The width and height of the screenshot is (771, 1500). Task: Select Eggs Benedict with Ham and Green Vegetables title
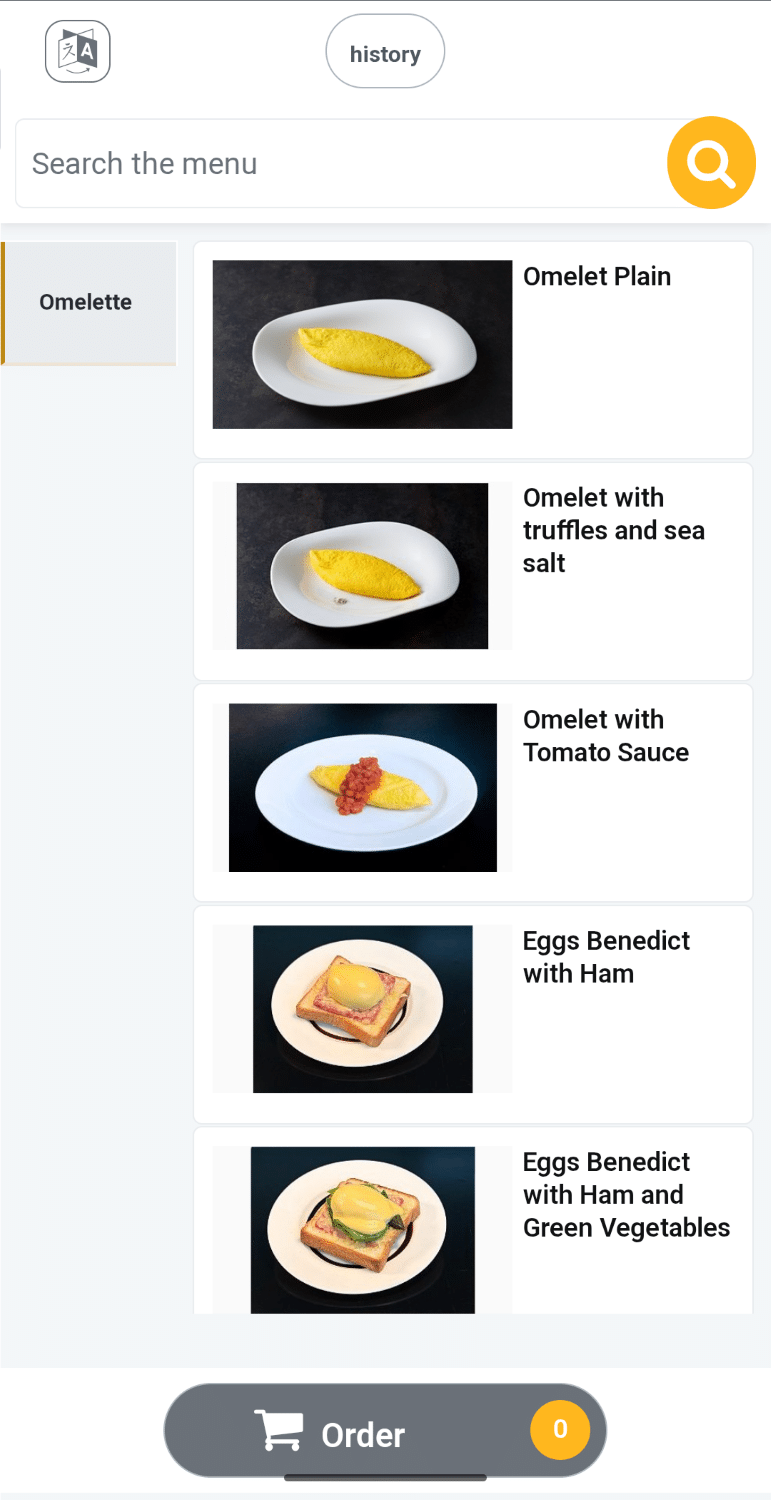(626, 1195)
